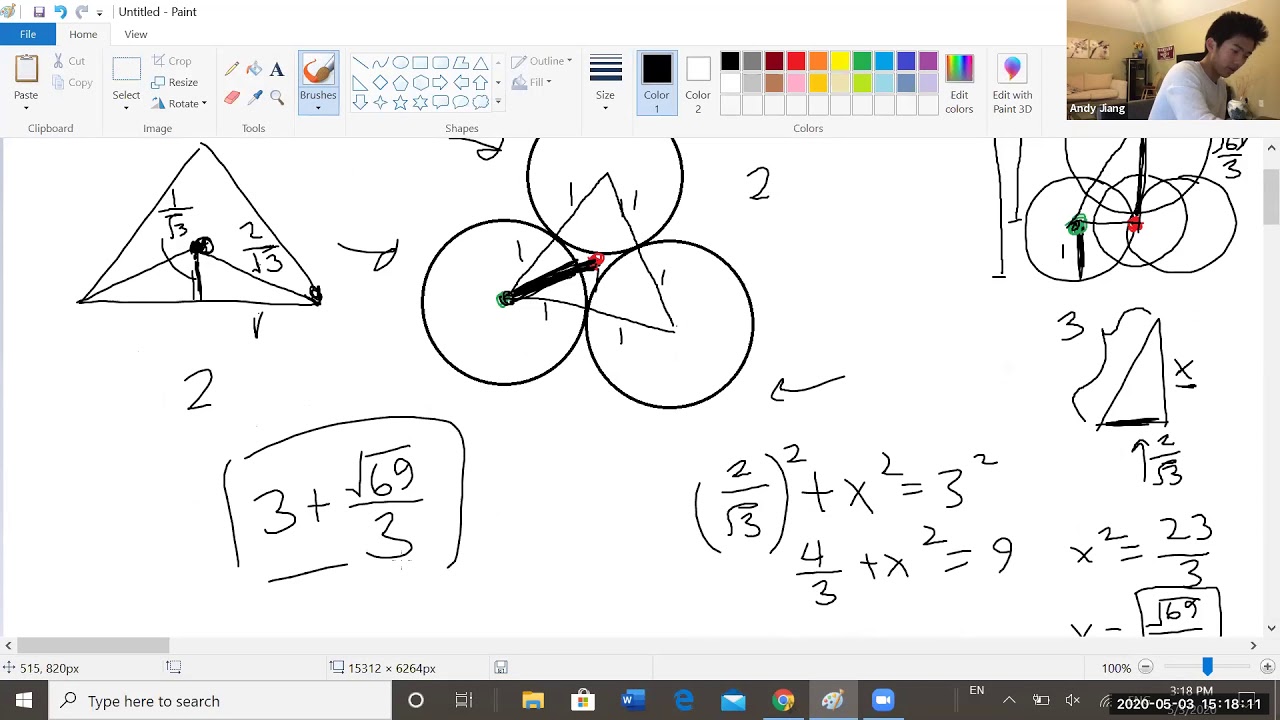Select Color 2 as active color

tap(698, 84)
